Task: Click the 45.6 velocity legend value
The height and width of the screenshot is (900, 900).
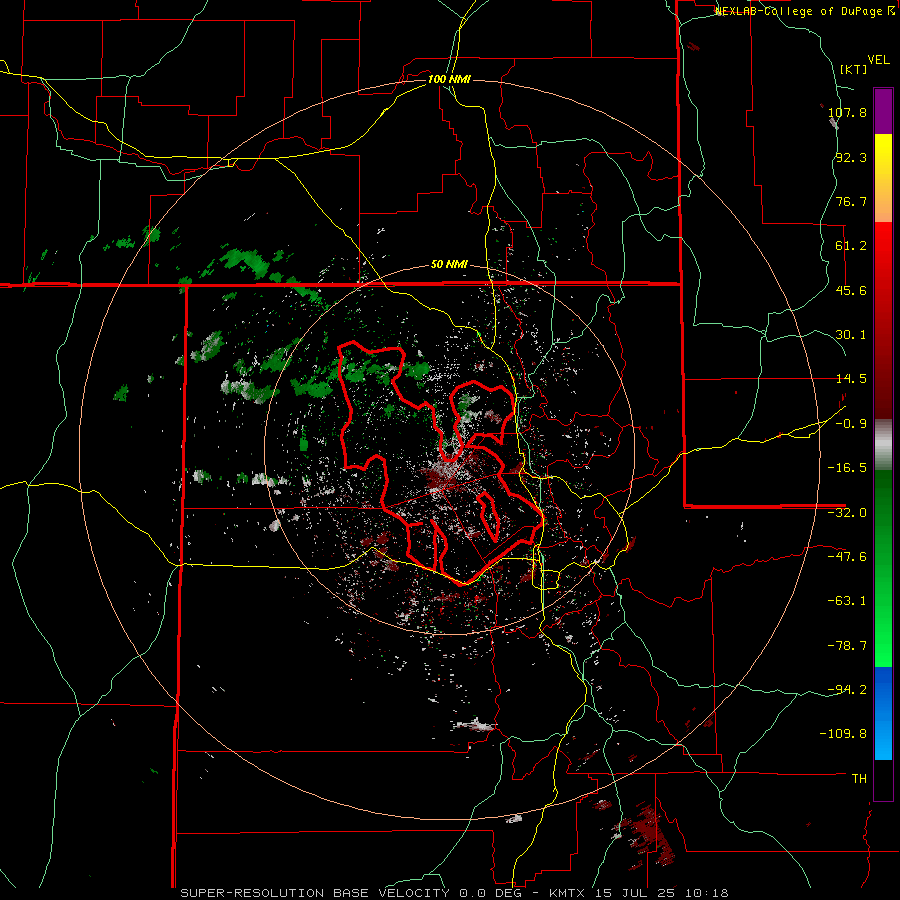Action: pos(851,290)
